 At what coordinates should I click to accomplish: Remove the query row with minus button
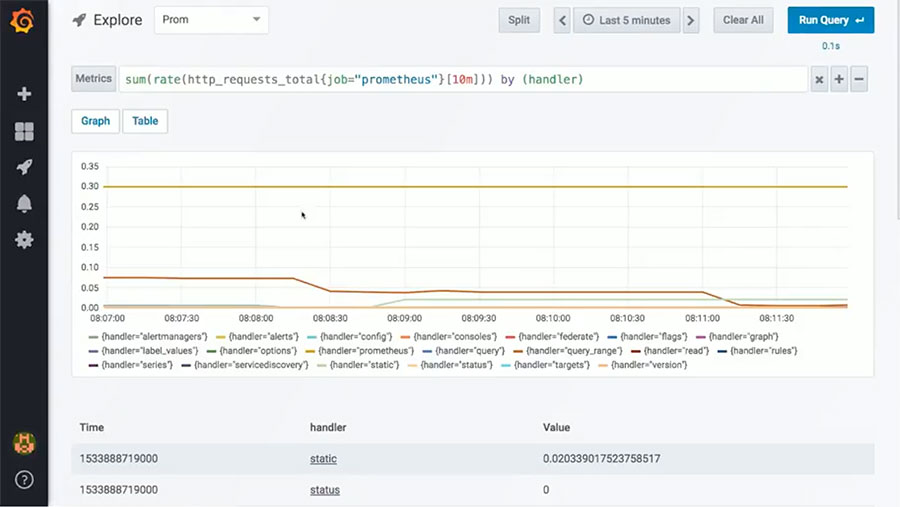click(x=859, y=80)
